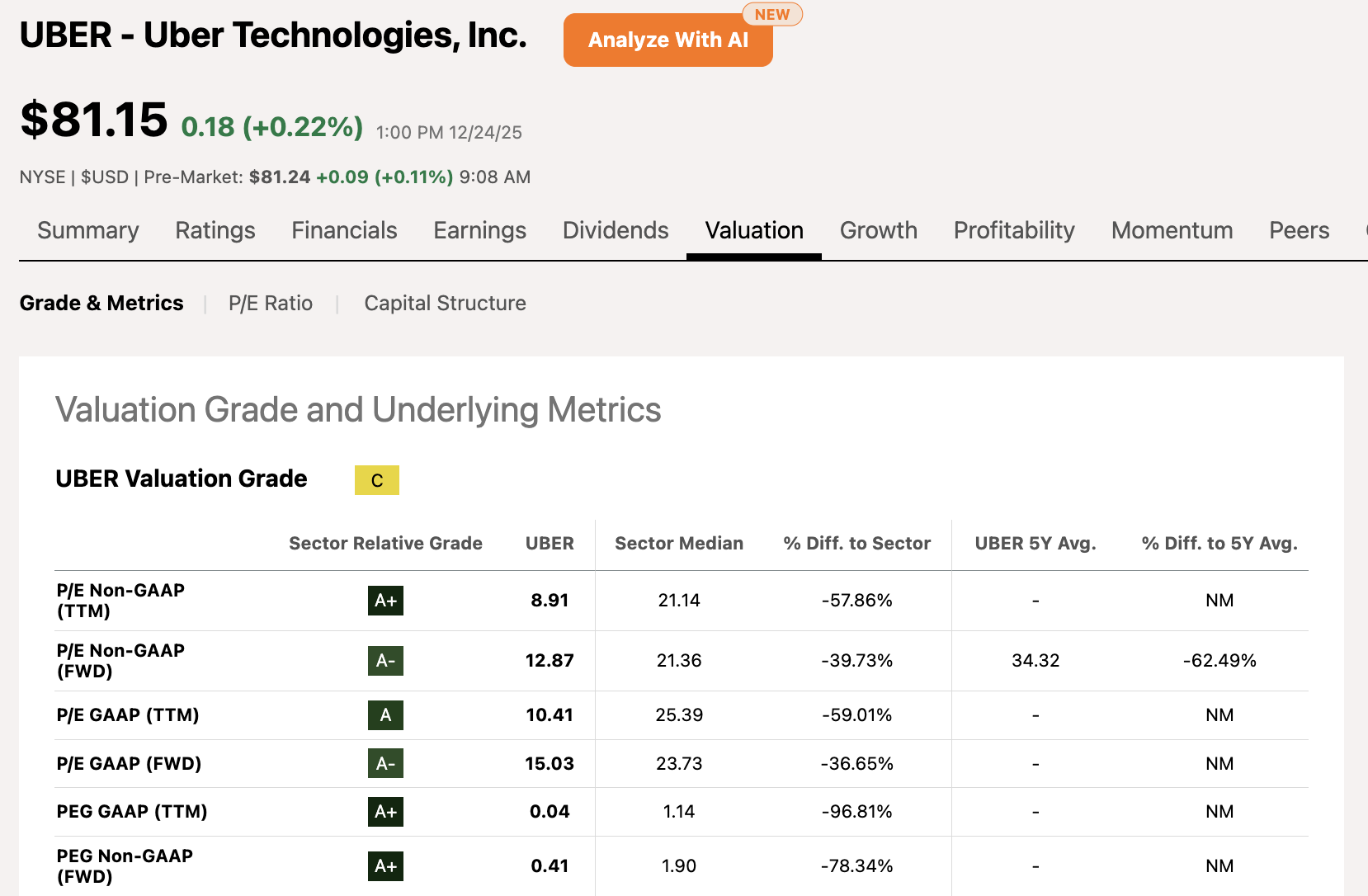
Task: Open the Momentum tab
Action: 1171,230
